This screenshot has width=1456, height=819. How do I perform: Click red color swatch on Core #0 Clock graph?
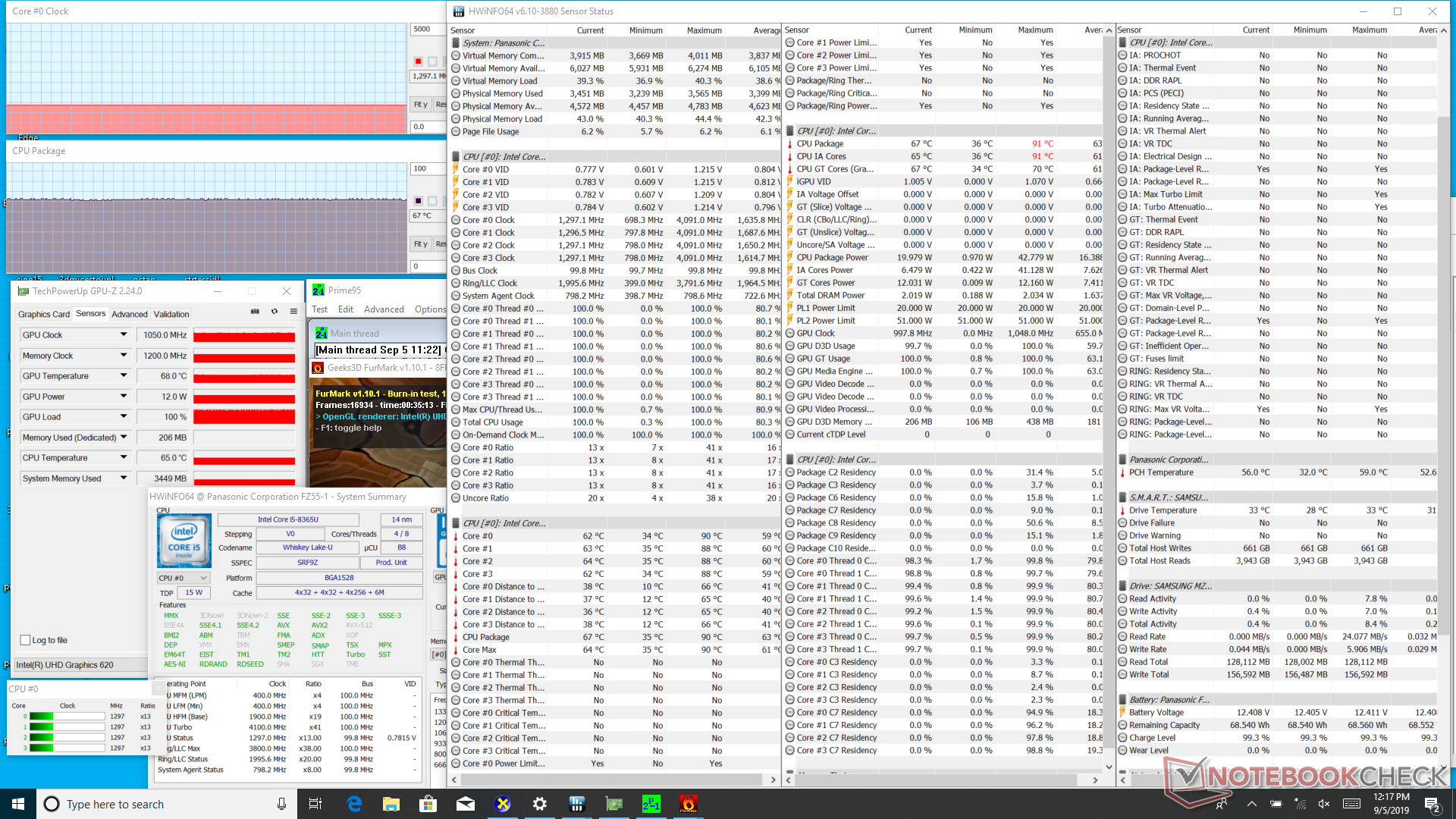pyautogui.click(x=418, y=61)
